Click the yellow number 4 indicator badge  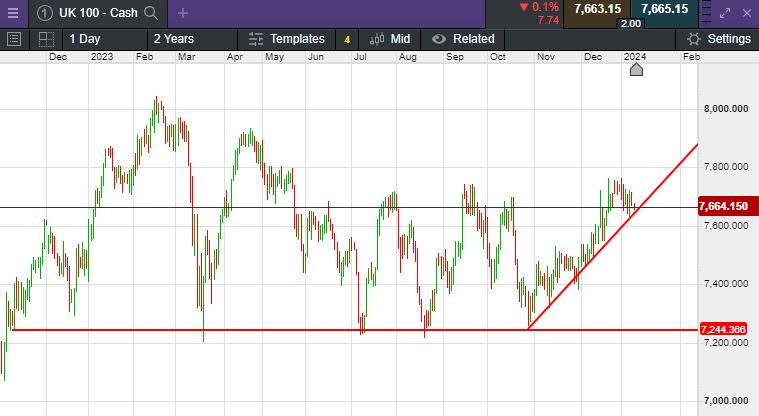347,39
